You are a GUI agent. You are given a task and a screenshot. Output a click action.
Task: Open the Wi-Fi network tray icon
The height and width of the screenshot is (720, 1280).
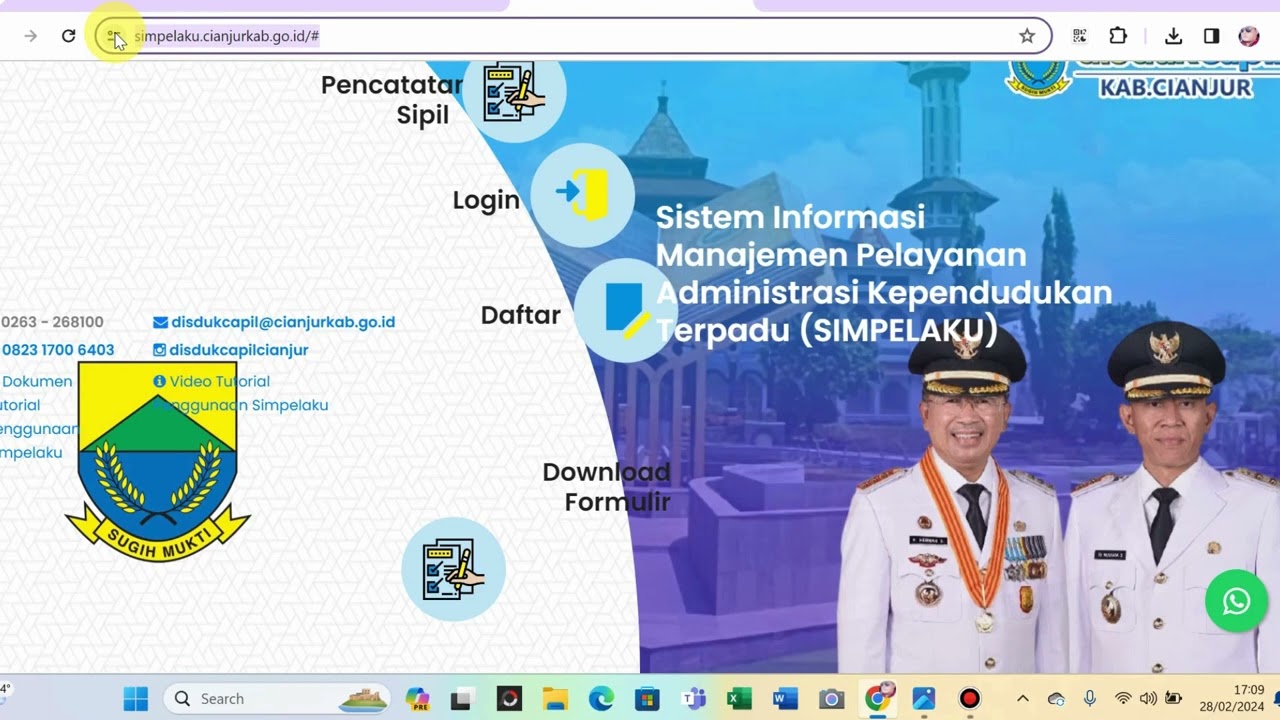point(1124,699)
